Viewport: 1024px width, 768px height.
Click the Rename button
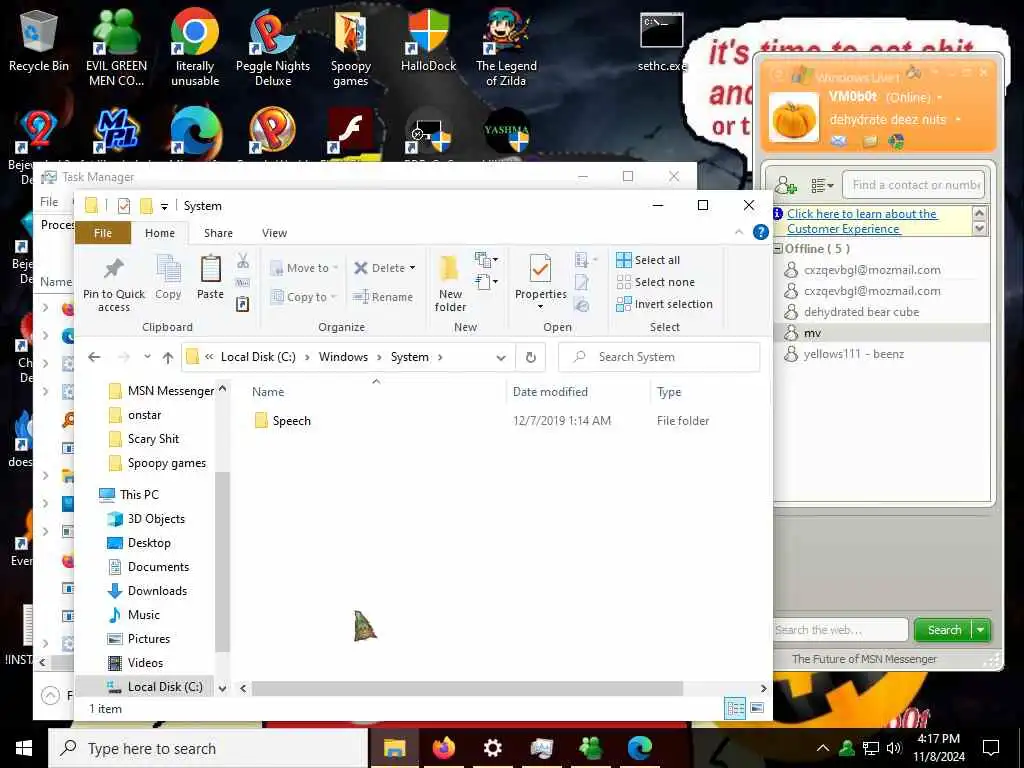(383, 296)
